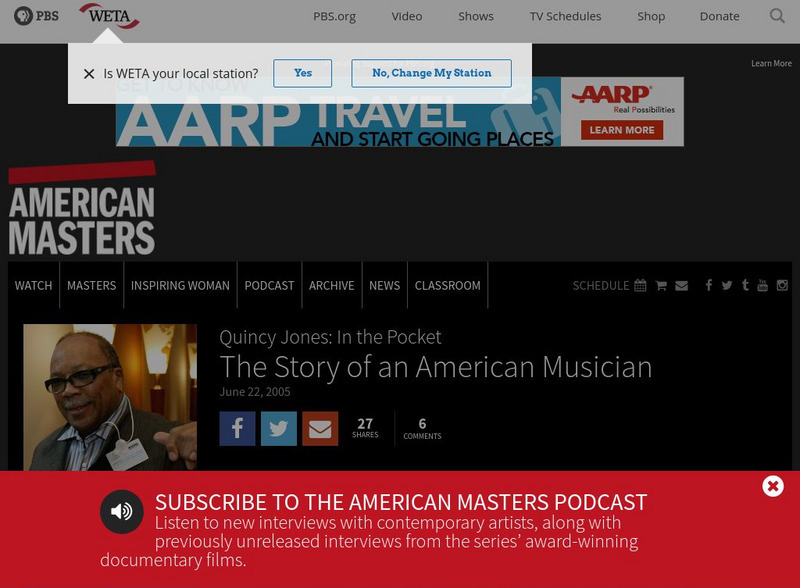Select the Watch tab
The width and height of the screenshot is (800, 588).
(33, 285)
